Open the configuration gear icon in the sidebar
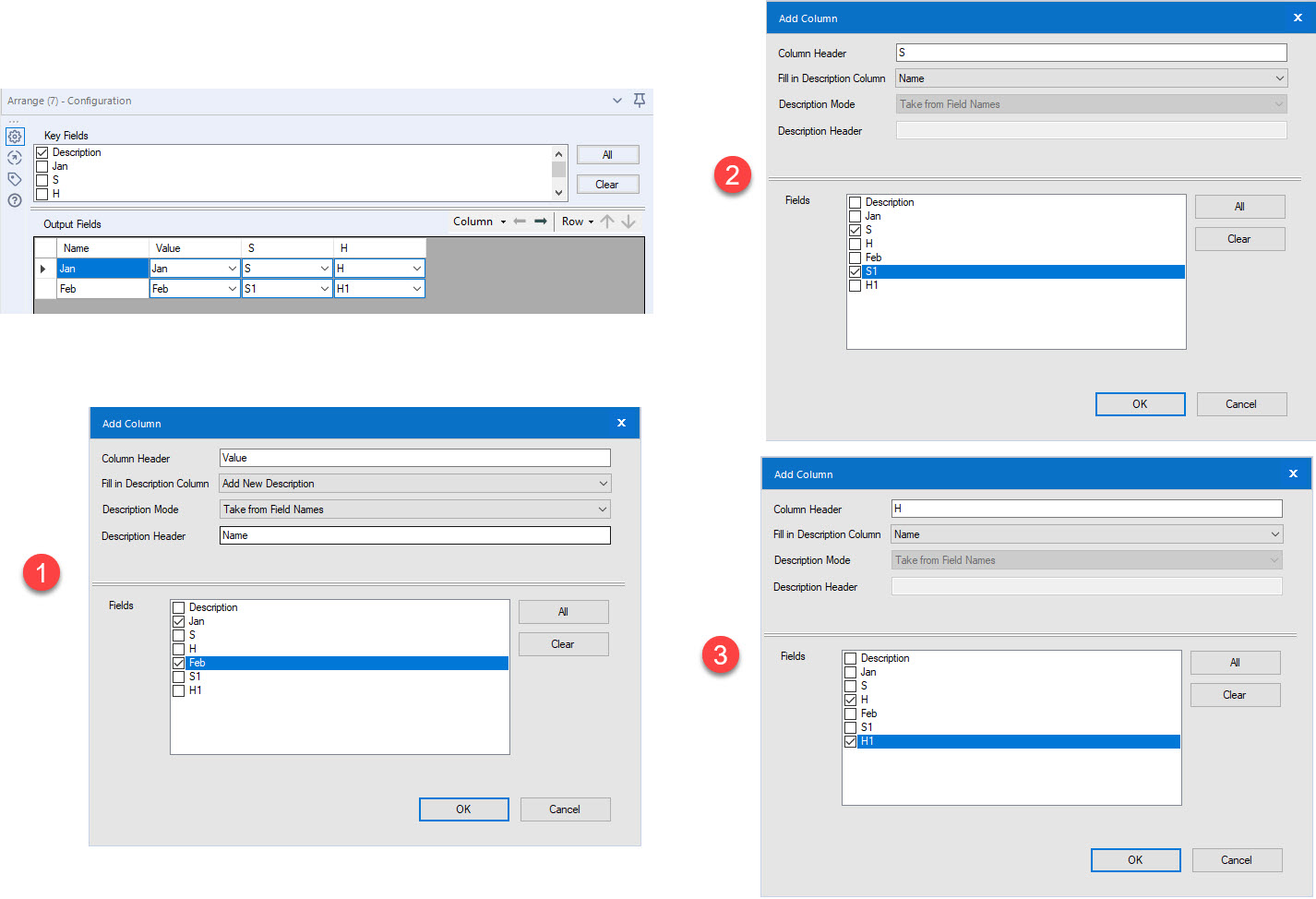Image resolution: width=1316 pixels, height=899 pixels. tap(15, 136)
